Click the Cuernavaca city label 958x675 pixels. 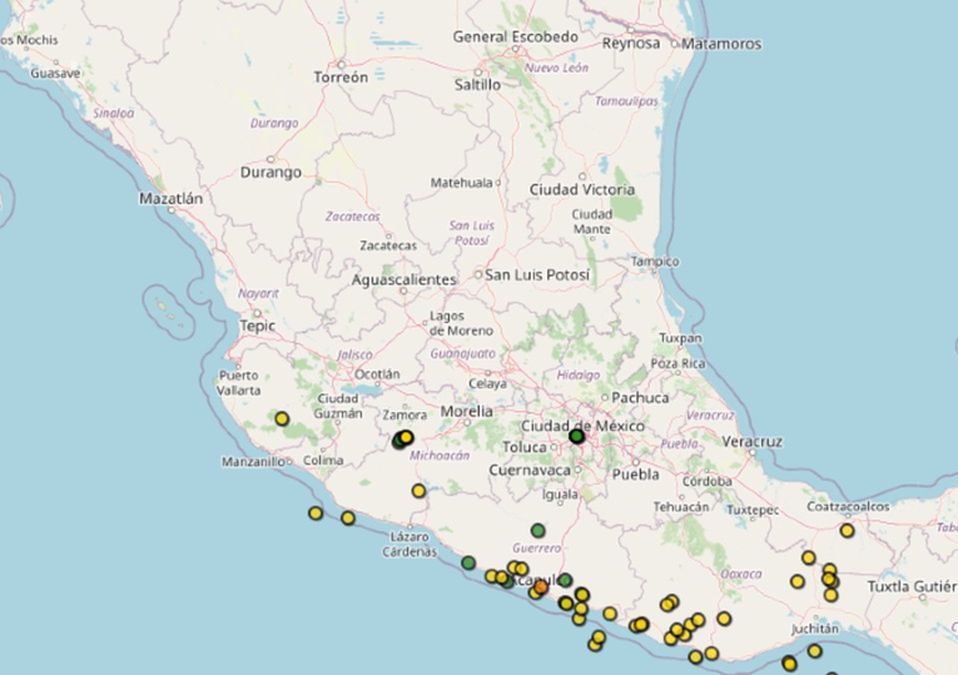click(x=530, y=470)
